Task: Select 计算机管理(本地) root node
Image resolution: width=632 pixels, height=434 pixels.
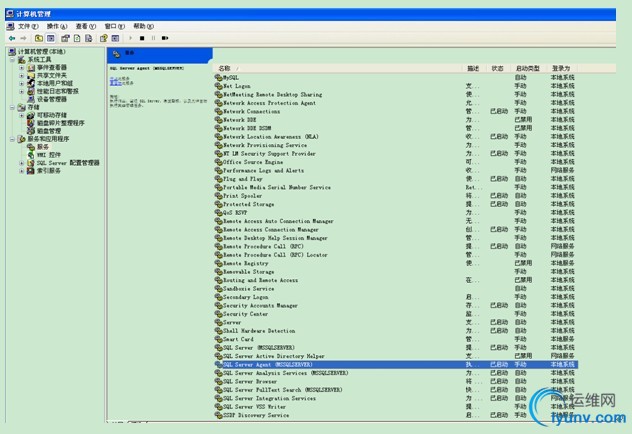Action: 37,52
